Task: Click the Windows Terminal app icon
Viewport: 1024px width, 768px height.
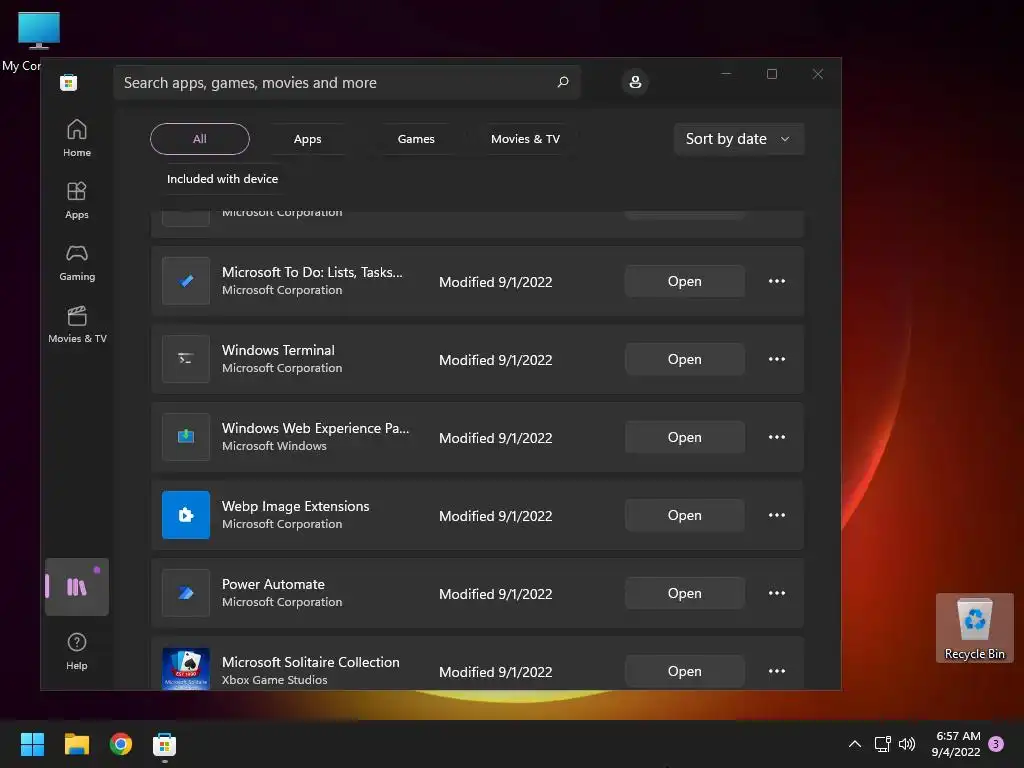Action: coord(186,359)
